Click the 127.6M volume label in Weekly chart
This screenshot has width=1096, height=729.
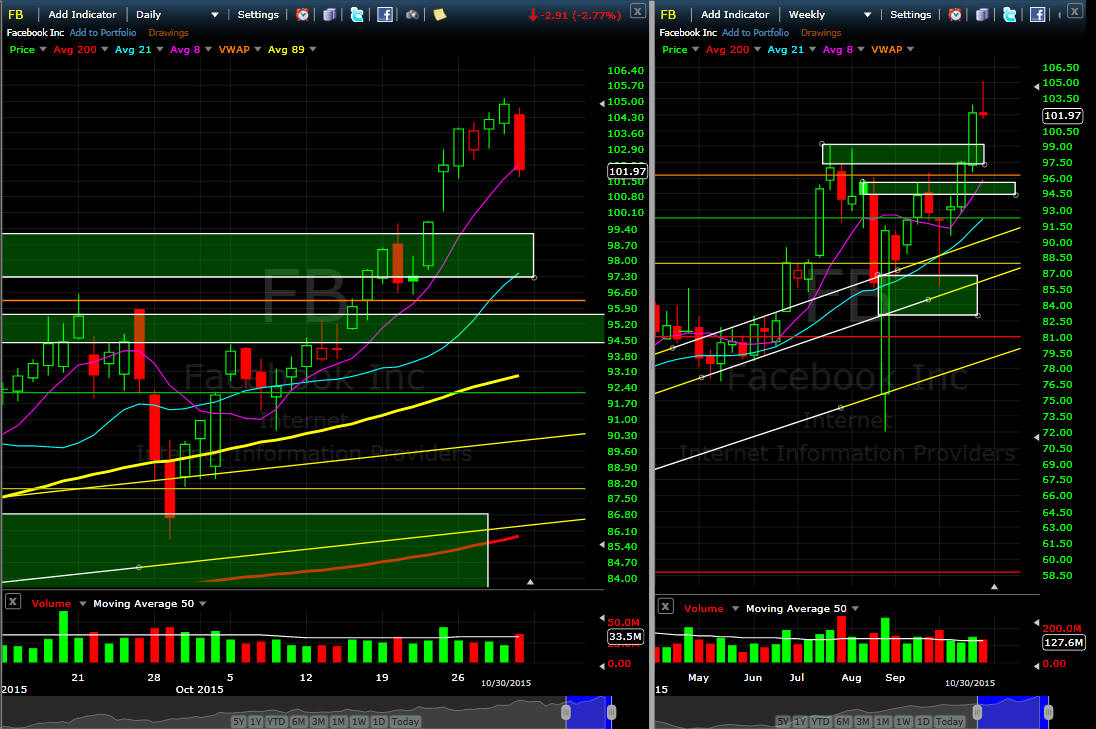tap(1063, 642)
